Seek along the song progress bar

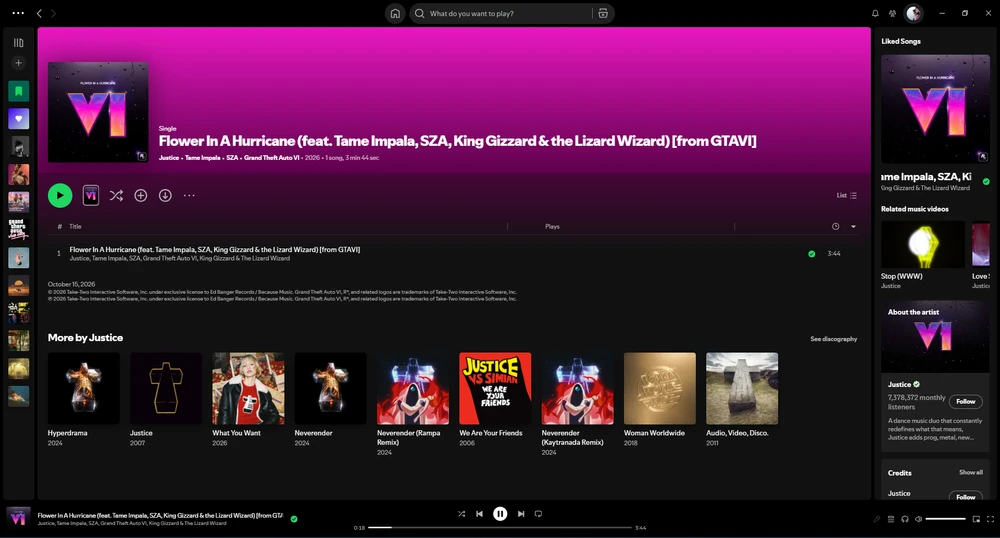click(x=500, y=528)
